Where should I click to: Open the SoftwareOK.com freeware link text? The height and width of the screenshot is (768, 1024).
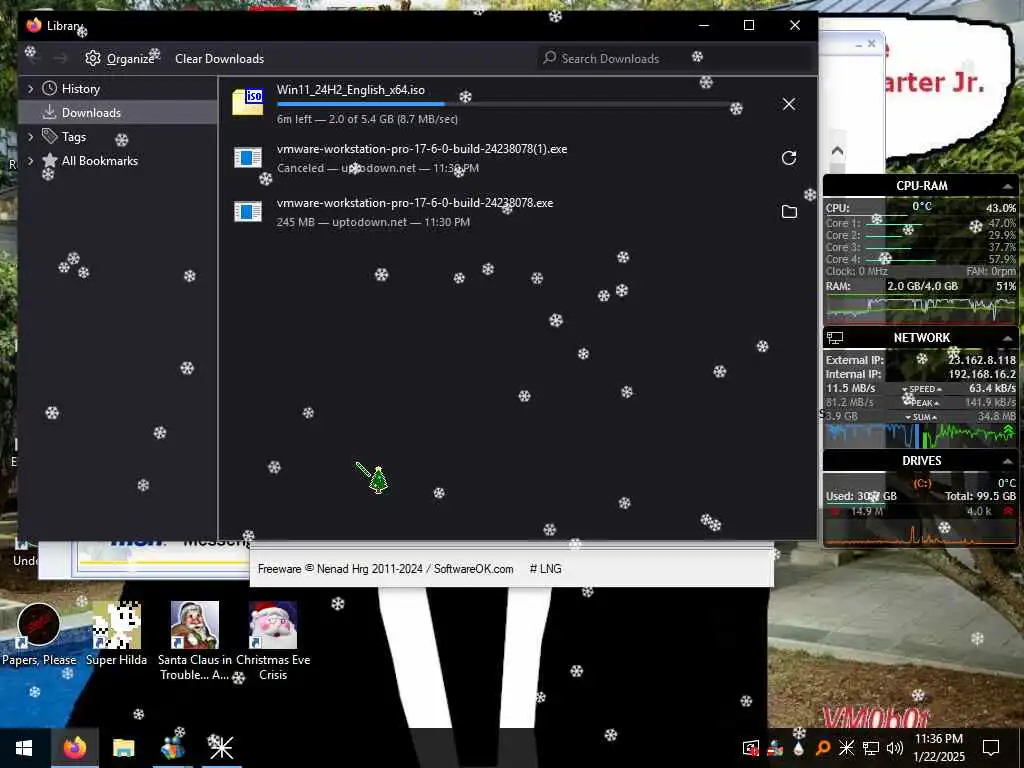[x=473, y=569]
